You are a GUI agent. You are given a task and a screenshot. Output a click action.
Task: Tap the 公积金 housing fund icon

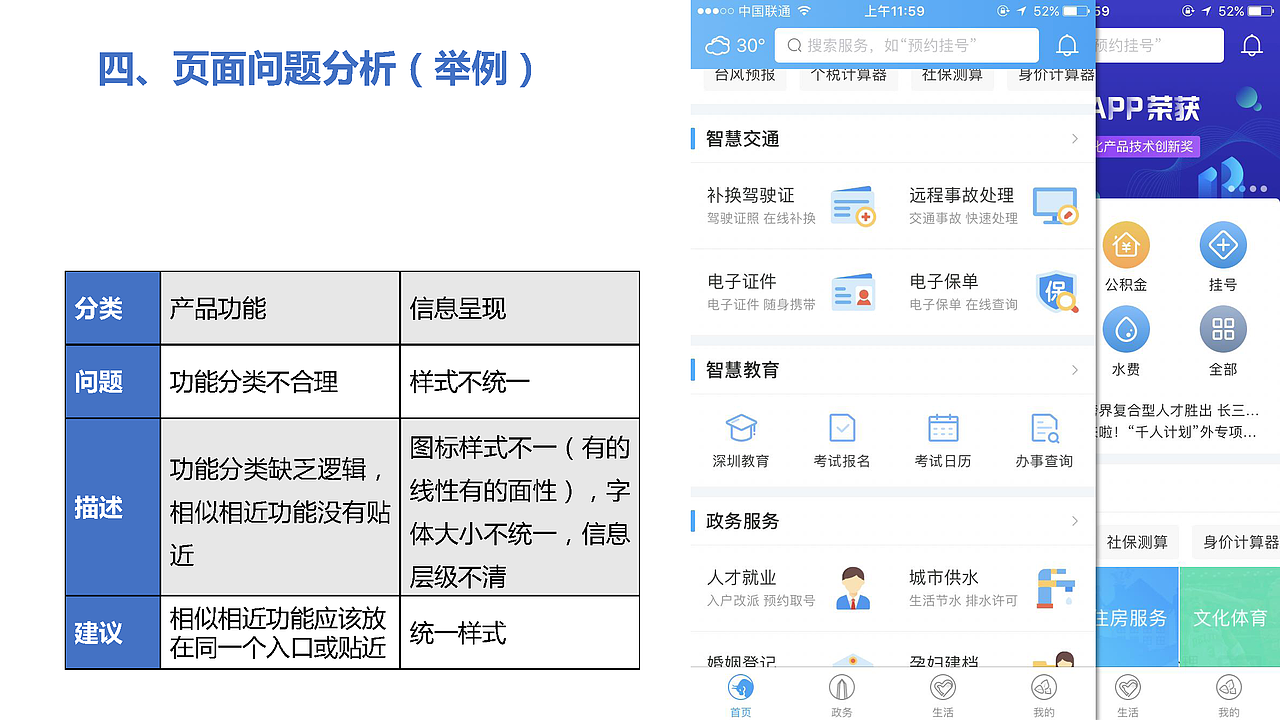pos(1126,247)
